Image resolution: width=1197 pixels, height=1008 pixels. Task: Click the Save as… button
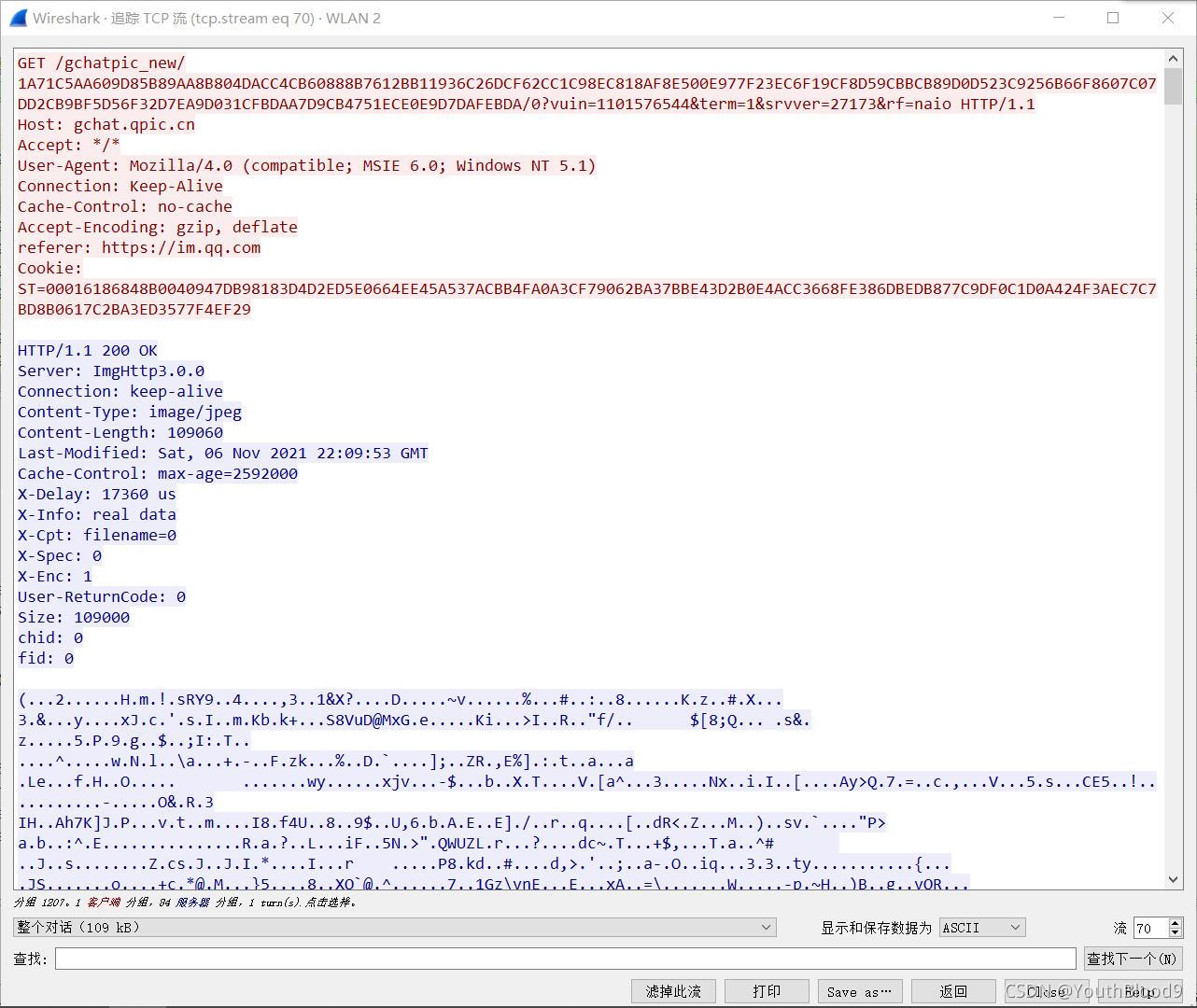point(859,991)
